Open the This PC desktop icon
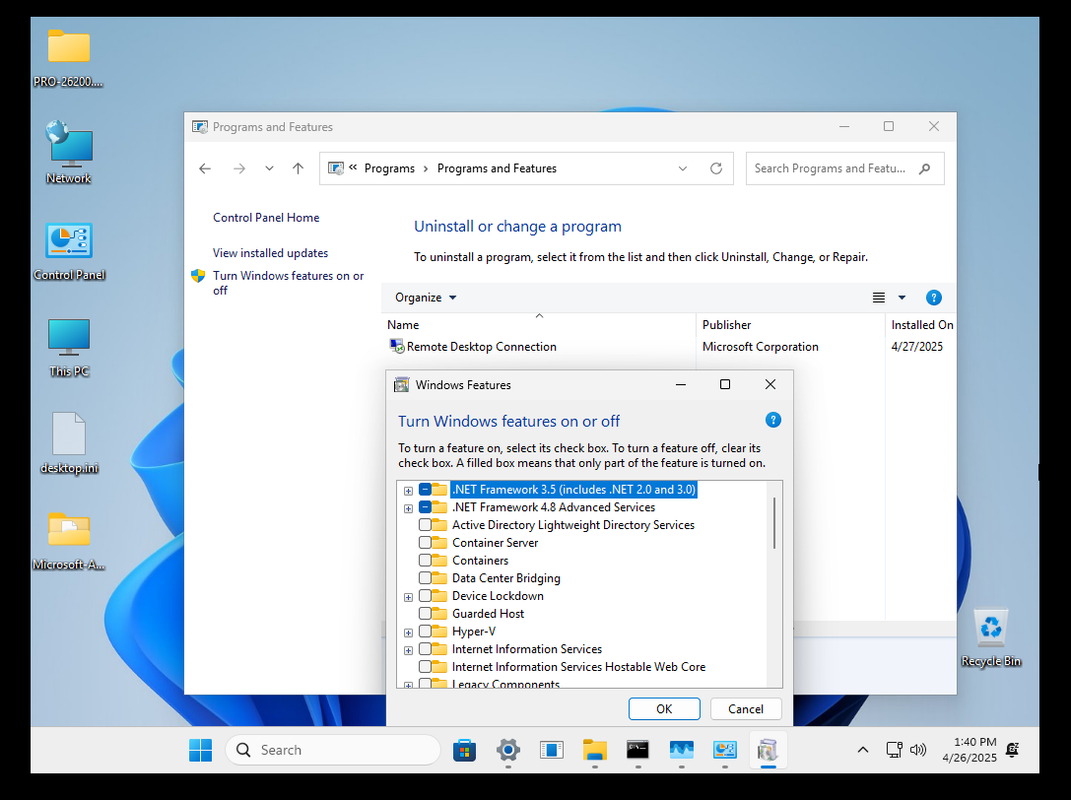Image resolution: width=1071 pixels, height=800 pixels. click(x=68, y=347)
